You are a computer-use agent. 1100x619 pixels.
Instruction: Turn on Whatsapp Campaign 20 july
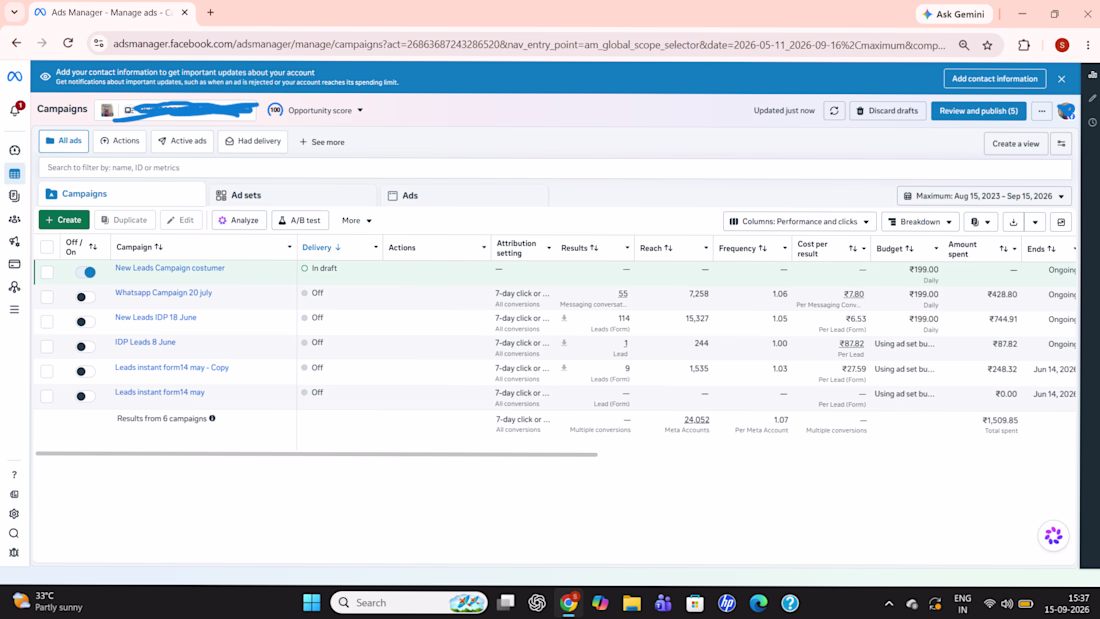tap(86, 297)
